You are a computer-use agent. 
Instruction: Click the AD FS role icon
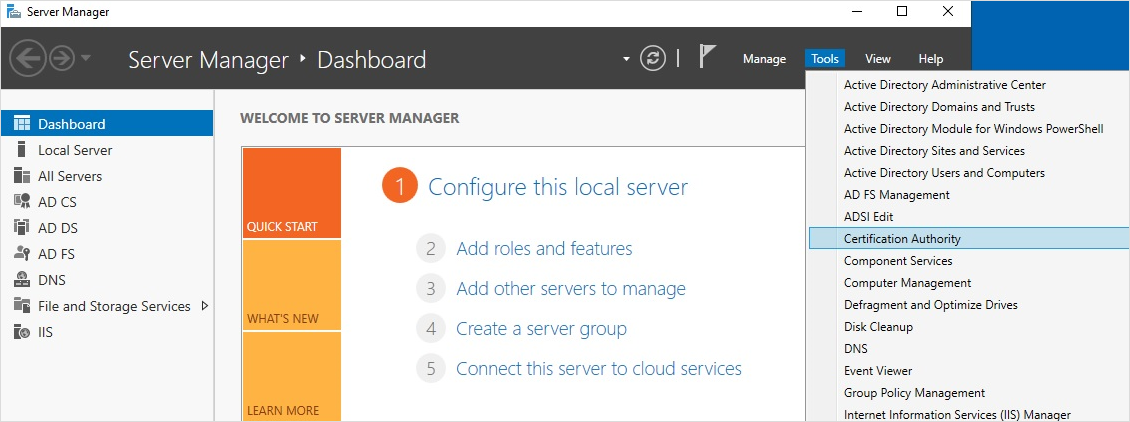[x=22, y=253]
